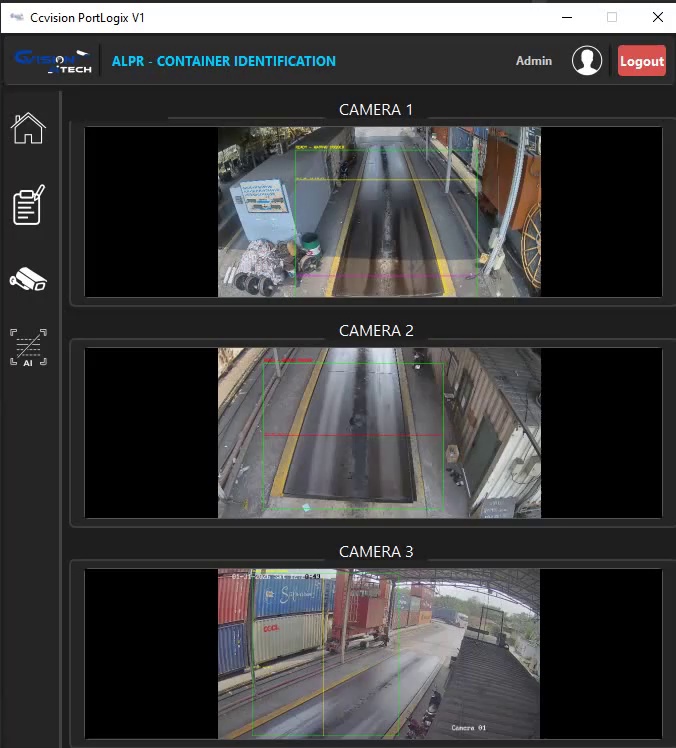Click the Admin user avatar icon

click(x=587, y=61)
